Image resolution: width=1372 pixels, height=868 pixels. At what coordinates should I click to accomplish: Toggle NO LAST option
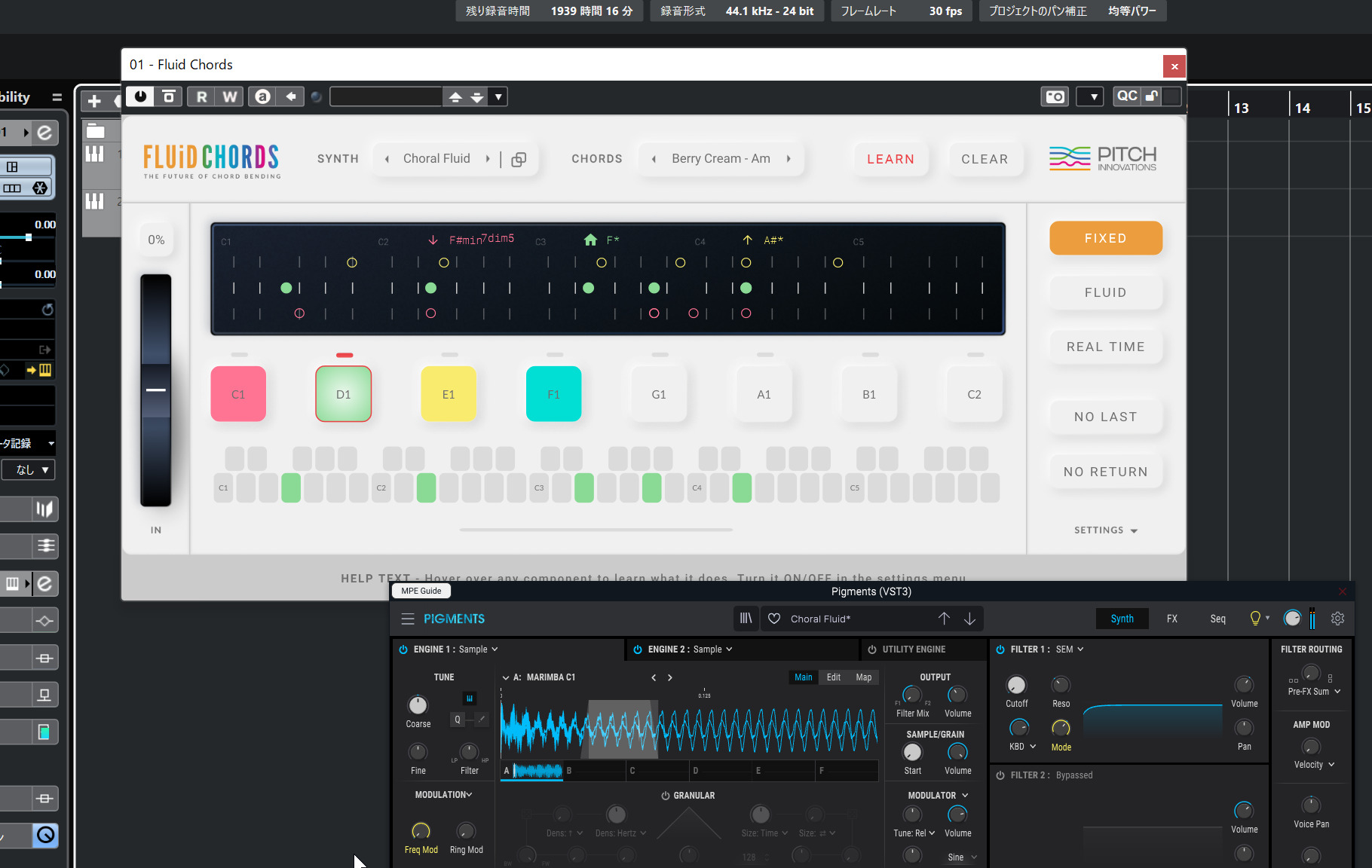tap(1106, 417)
